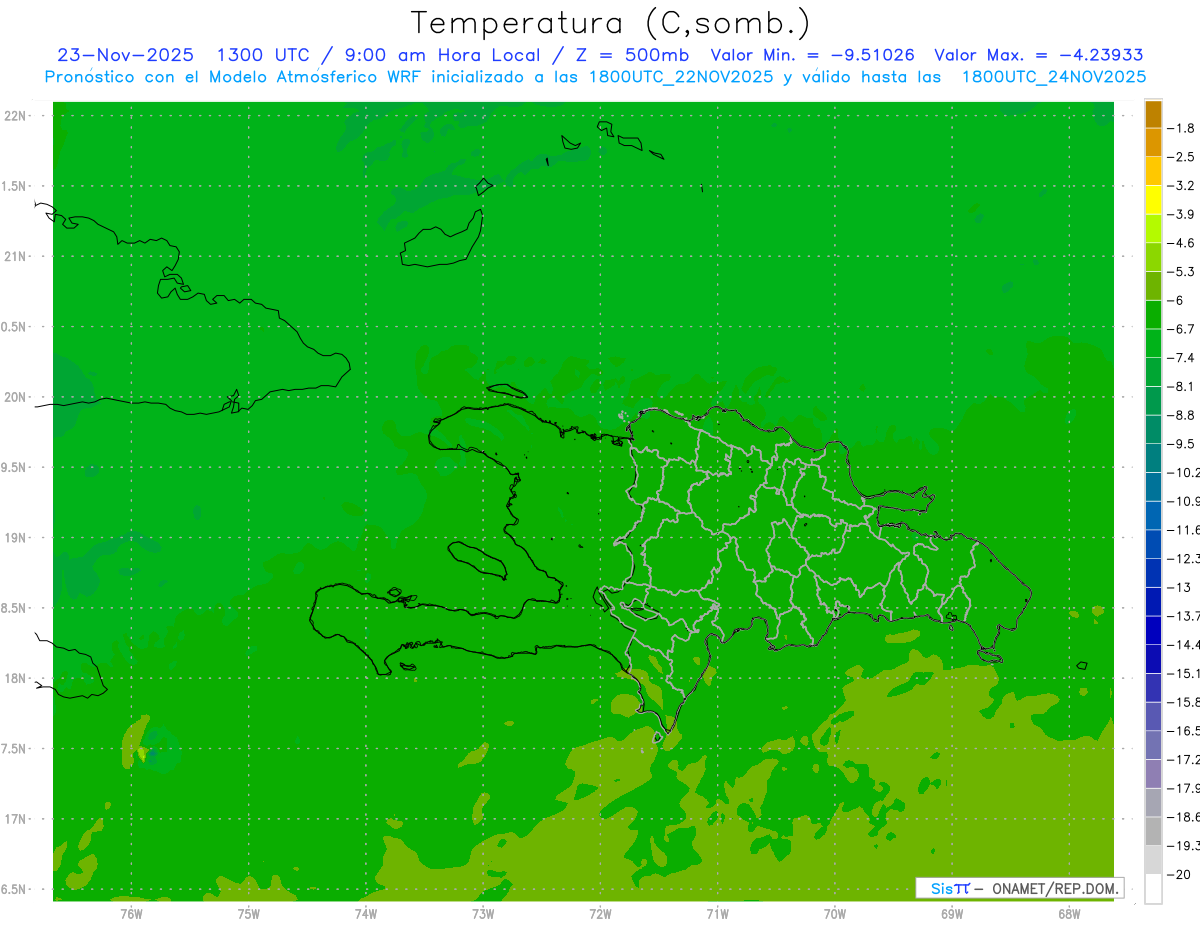
Task: Click the '-7.4' colorbar value
Action: click(x=1182, y=358)
